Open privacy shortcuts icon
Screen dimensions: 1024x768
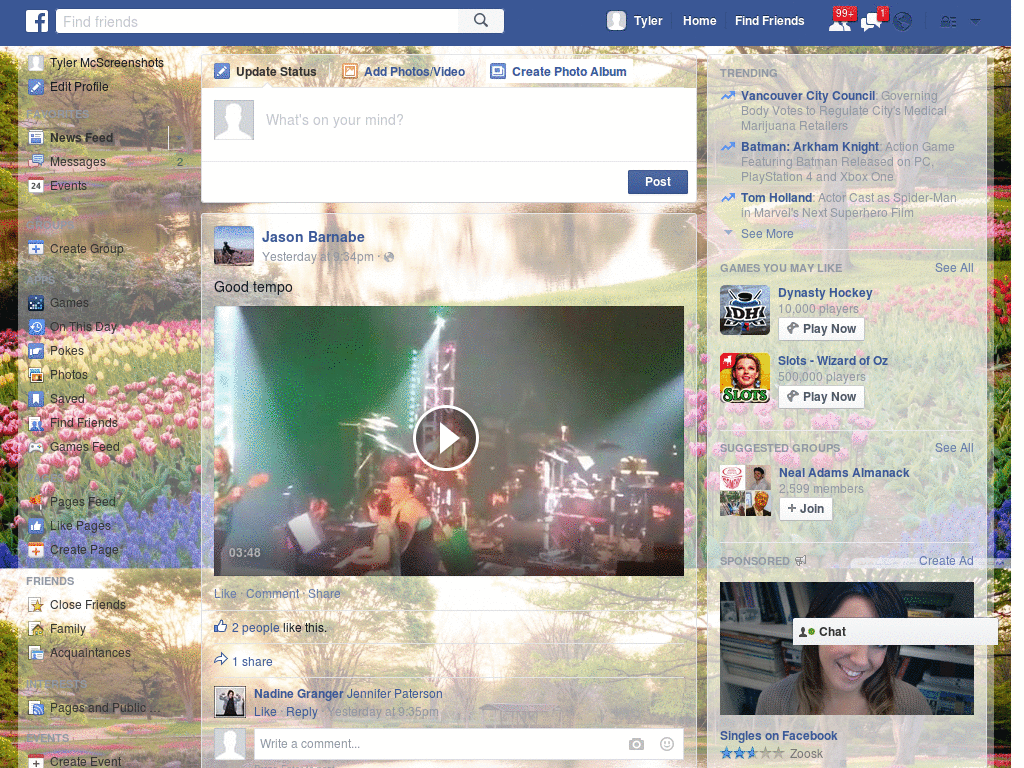pyautogui.click(x=948, y=22)
